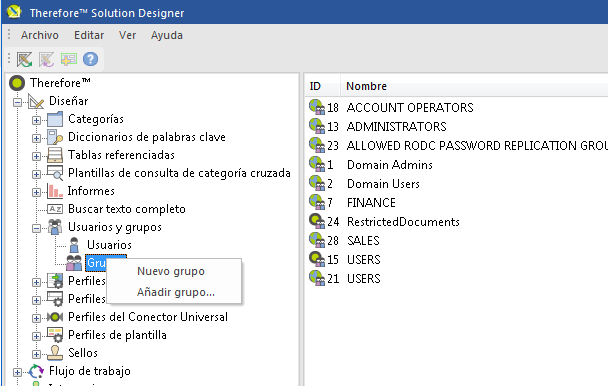Click the first toolbar connect icon

[x=24, y=59]
